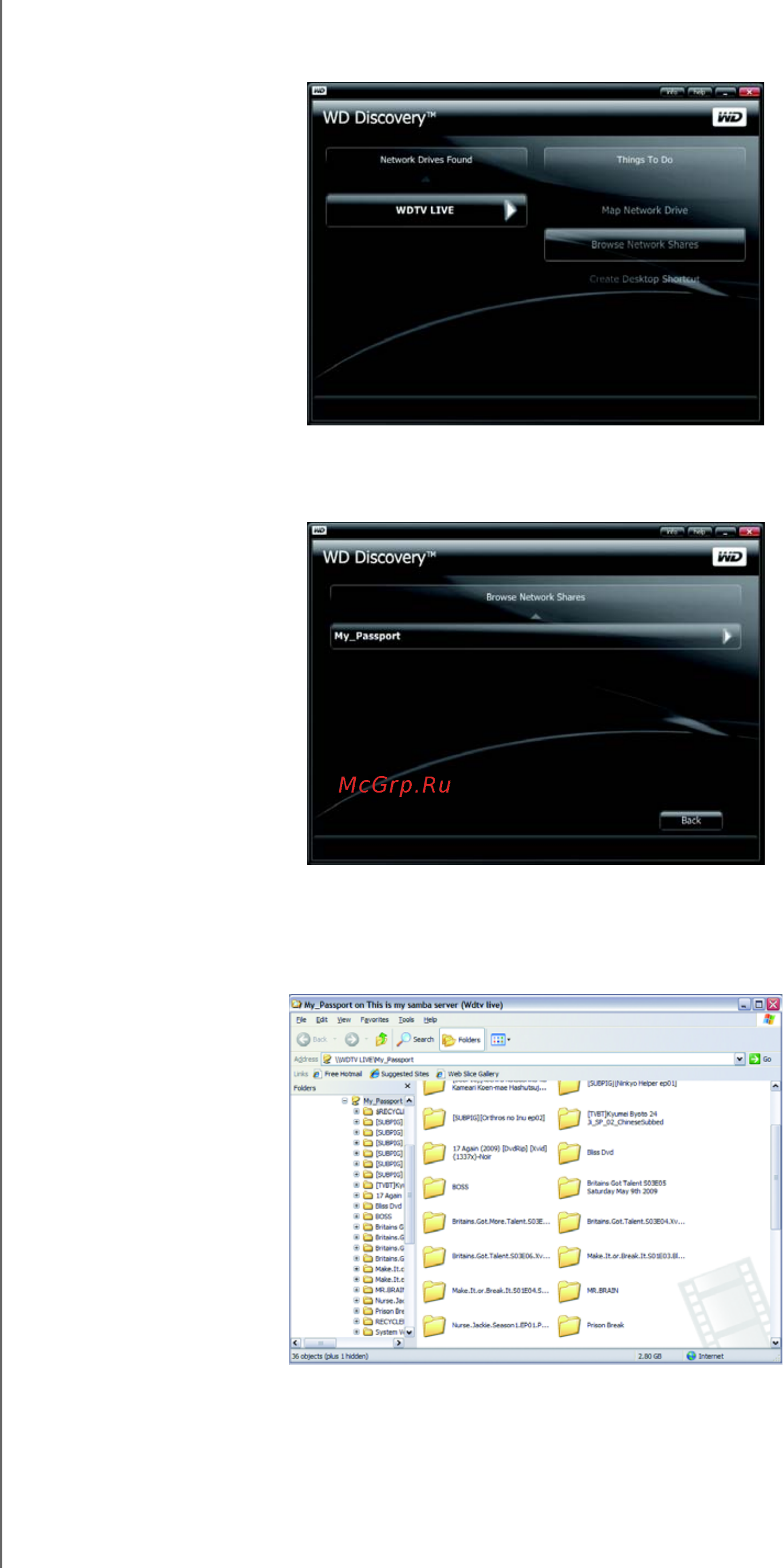
Task: Open the Suggested Sites link in Links bar
Action: pyautogui.click(x=399, y=1074)
